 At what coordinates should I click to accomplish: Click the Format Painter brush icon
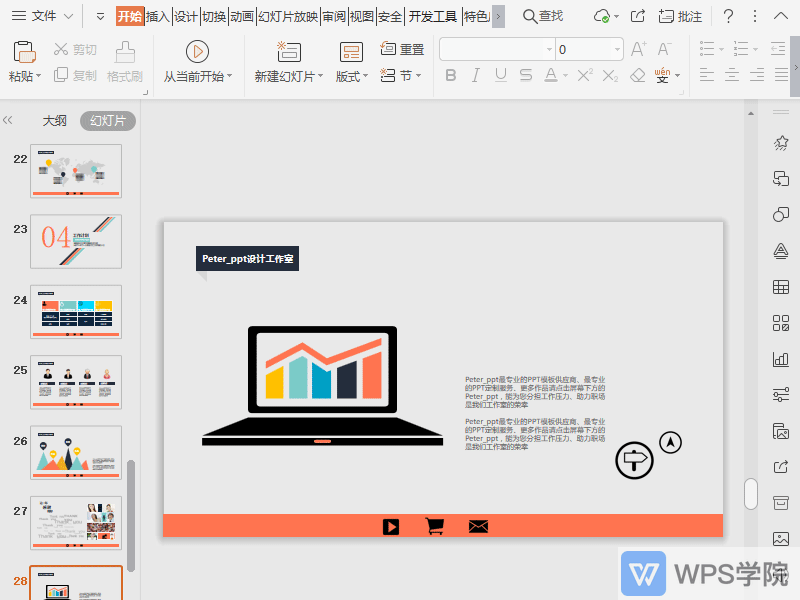pyautogui.click(x=125, y=52)
